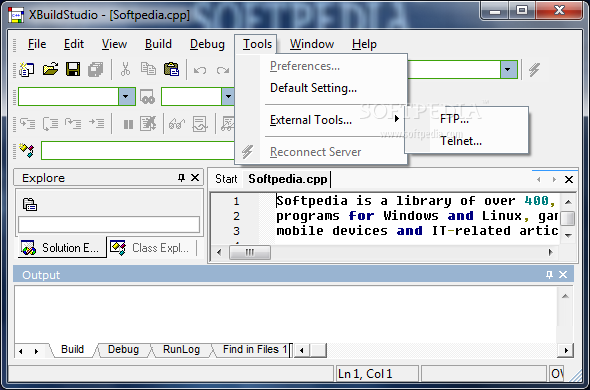Viewport: 590px width, 390px height.
Task: Click the binoculars find icon between the combo boxes
Action: [147, 97]
